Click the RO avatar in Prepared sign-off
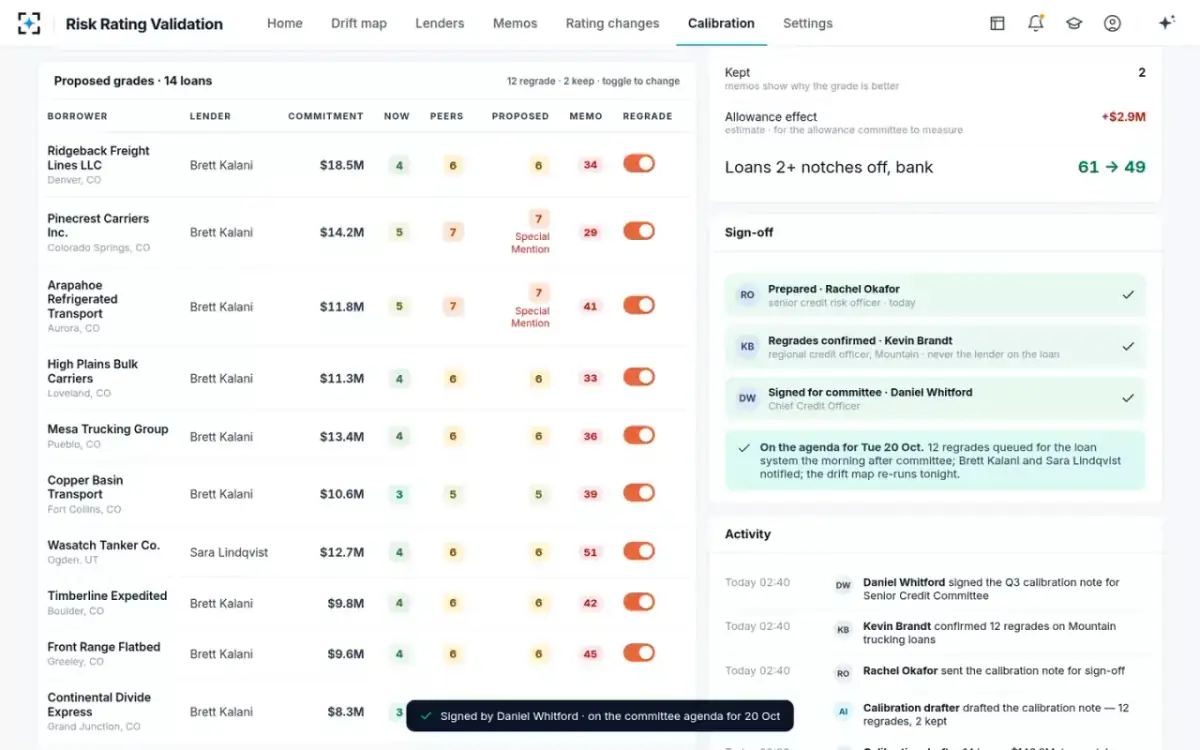Screen dimensions: 1200x750 [747, 295]
